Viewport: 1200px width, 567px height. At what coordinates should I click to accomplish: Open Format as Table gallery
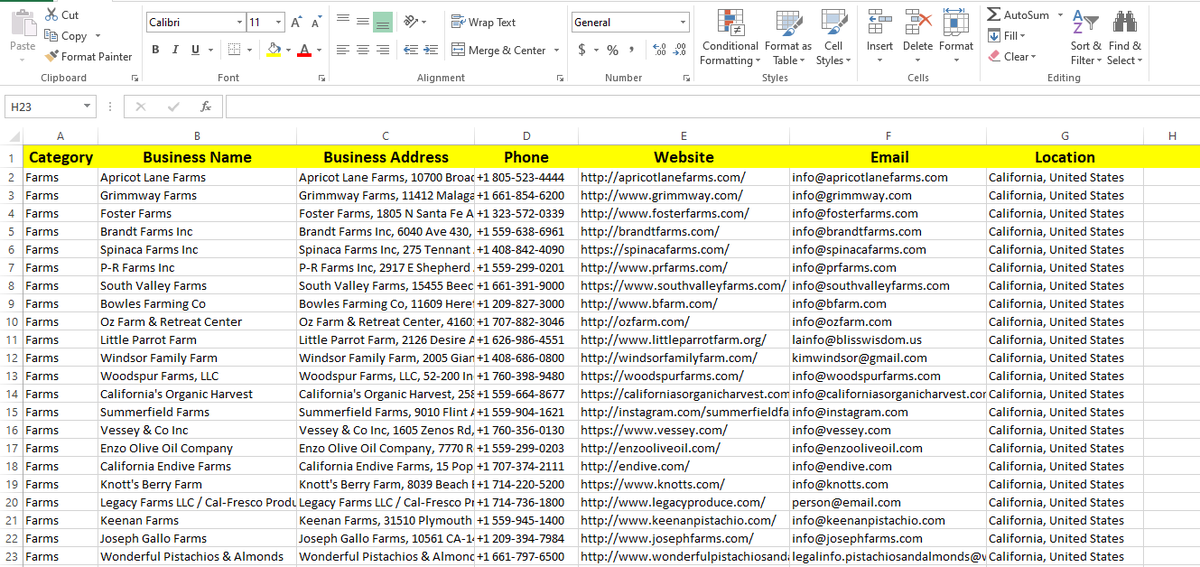(x=788, y=37)
